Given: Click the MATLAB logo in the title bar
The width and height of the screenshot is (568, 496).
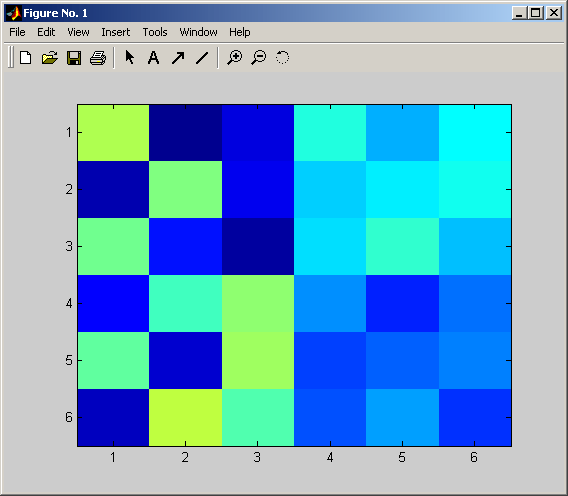Looking at the screenshot, I should [x=14, y=13].
